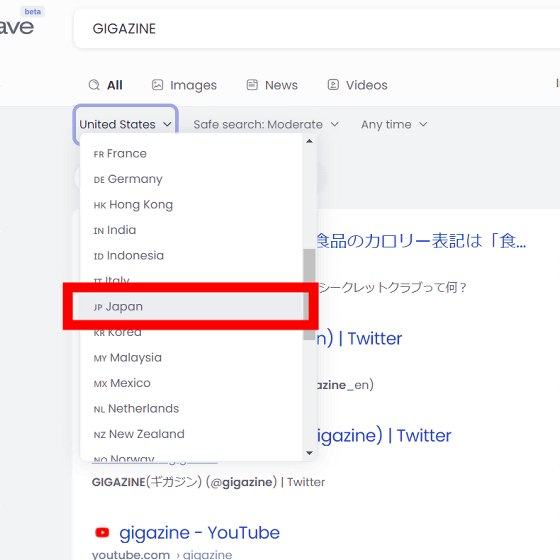Screen dimensions: 560x560
Task: Click the Brave logo
Action: (17, 27)
